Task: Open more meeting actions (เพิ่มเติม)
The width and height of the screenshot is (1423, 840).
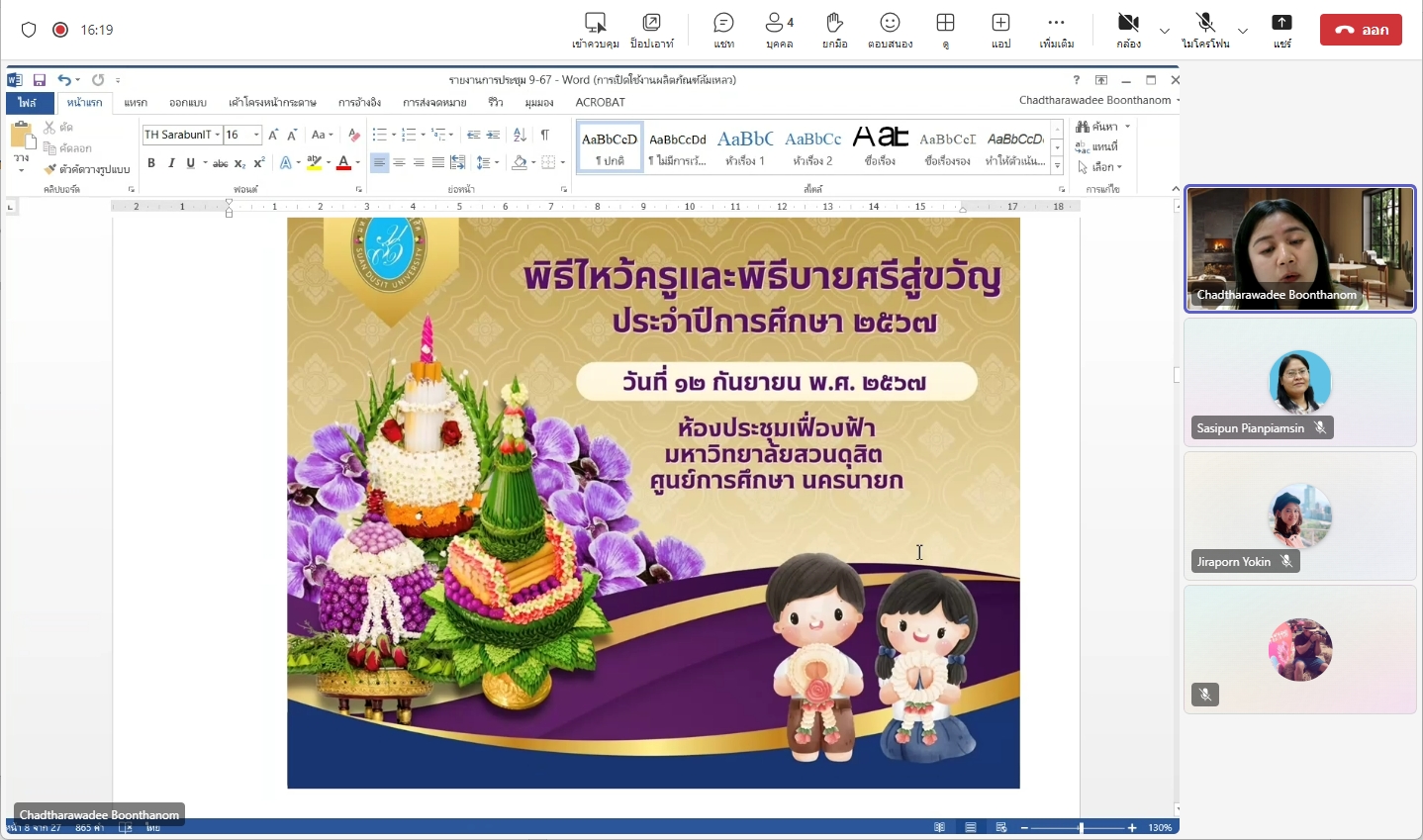Action: point(1056,30)
